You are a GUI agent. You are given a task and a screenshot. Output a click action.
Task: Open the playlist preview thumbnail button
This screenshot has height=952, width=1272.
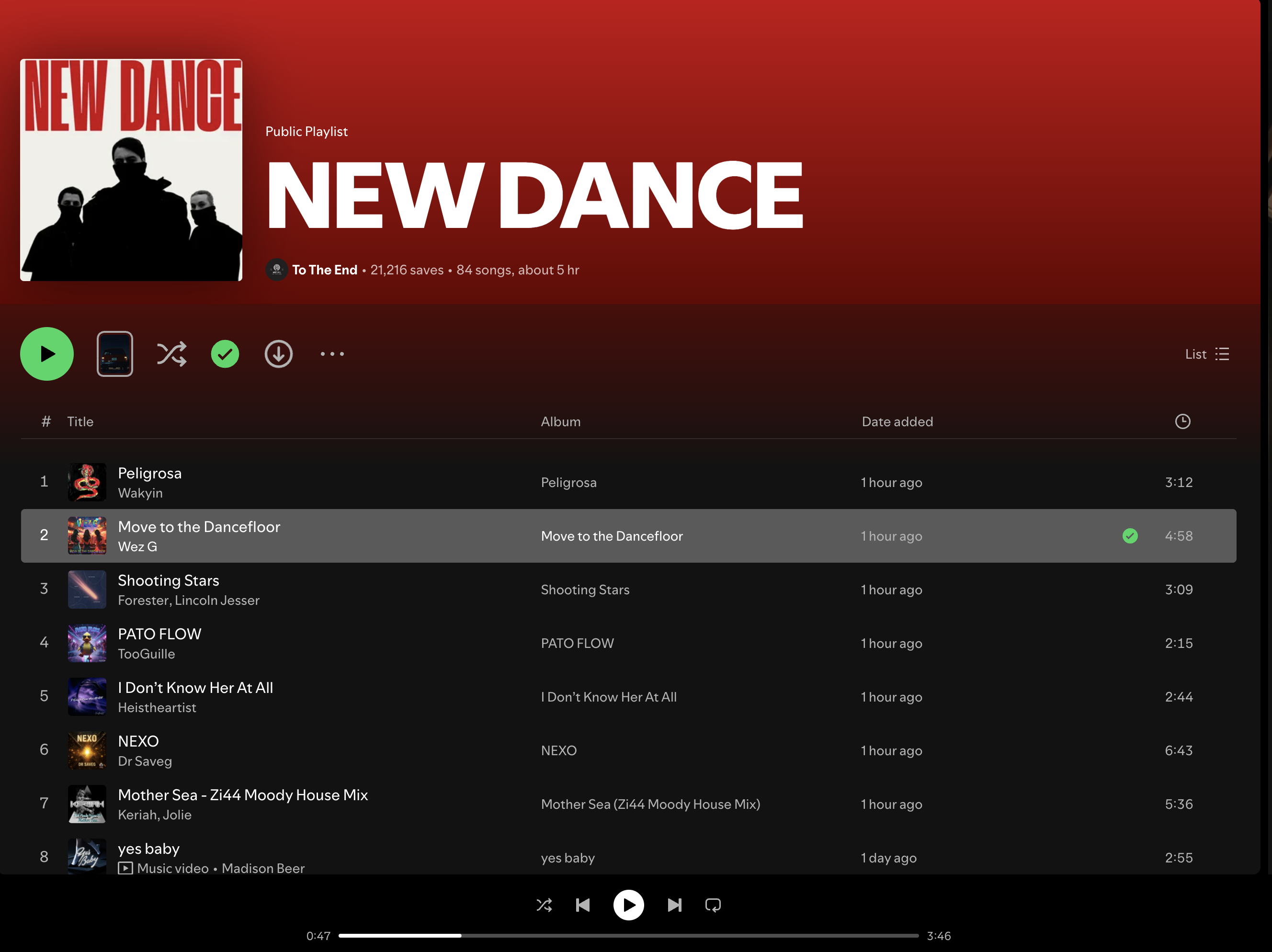tap(114, 353)
